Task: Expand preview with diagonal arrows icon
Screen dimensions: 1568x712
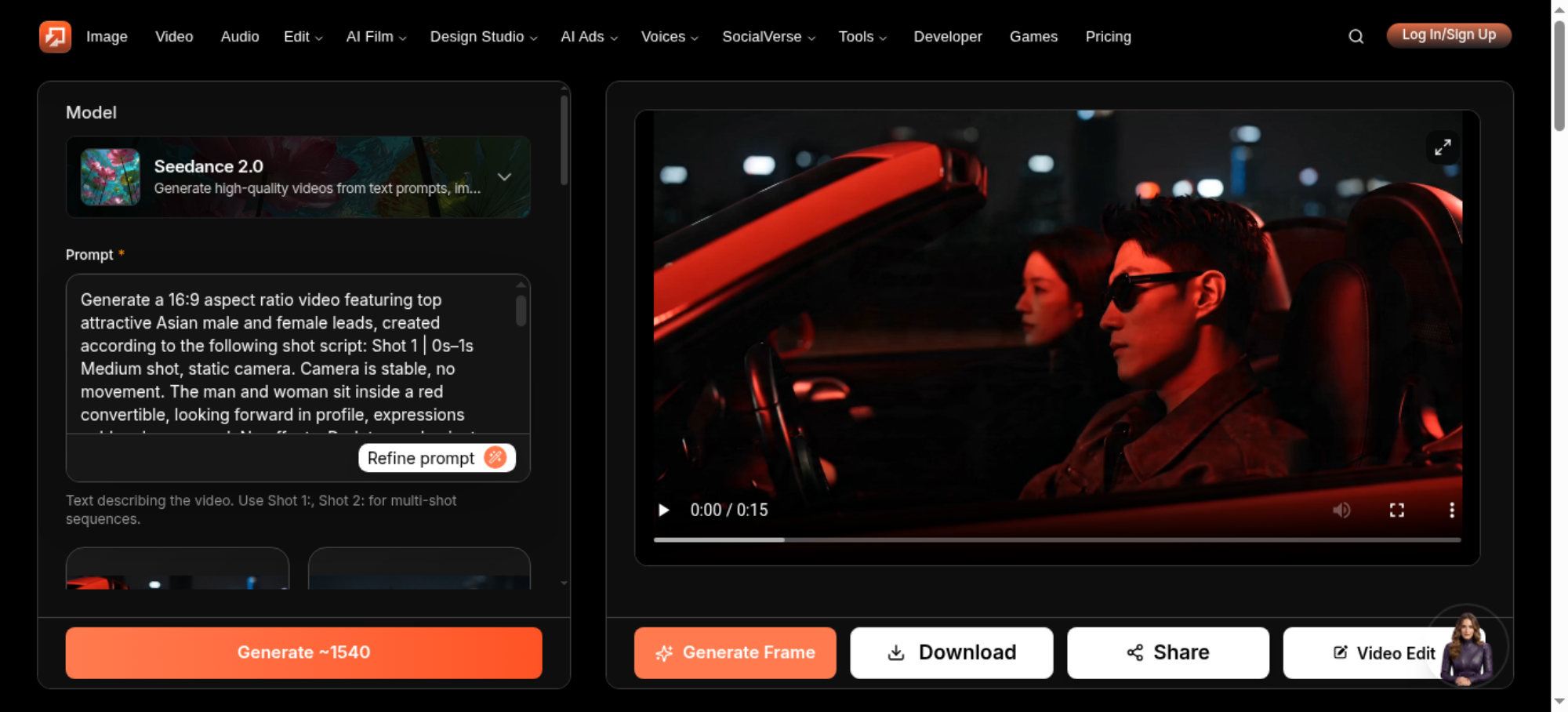Action: pos(1443,147)
